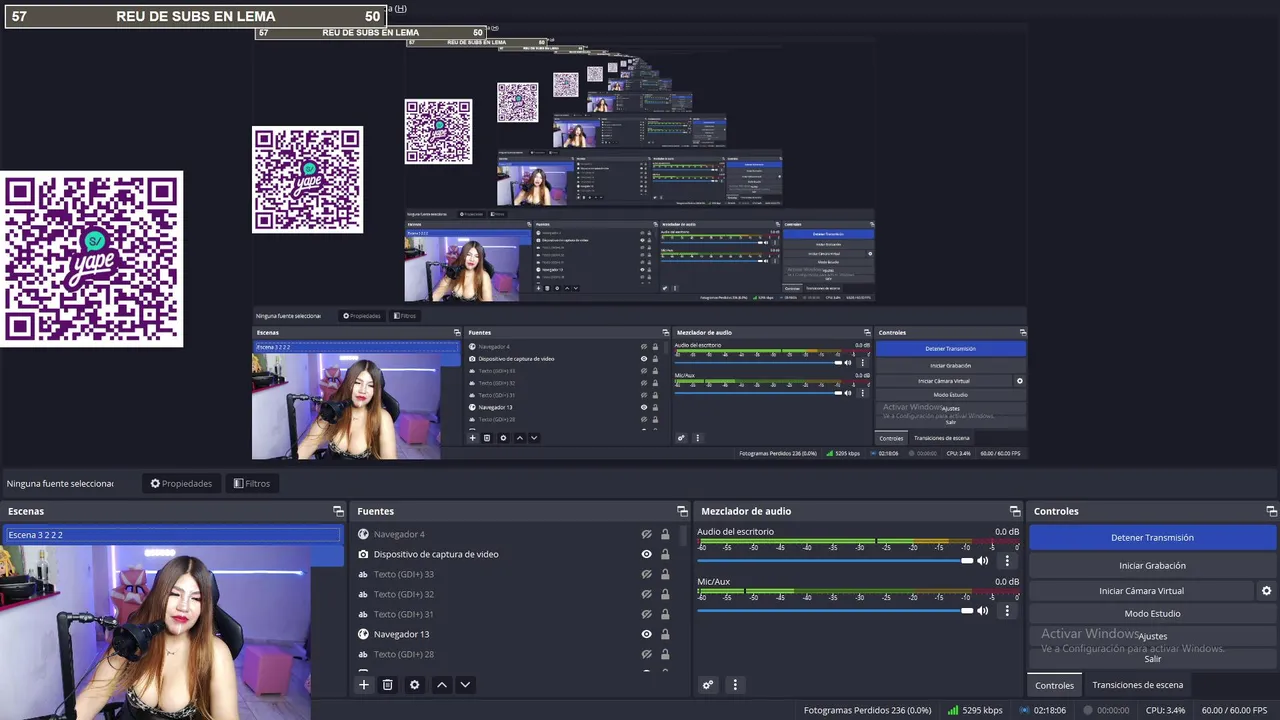
Task: Add a new source with plus icon
Action: (x=364, y=685)
